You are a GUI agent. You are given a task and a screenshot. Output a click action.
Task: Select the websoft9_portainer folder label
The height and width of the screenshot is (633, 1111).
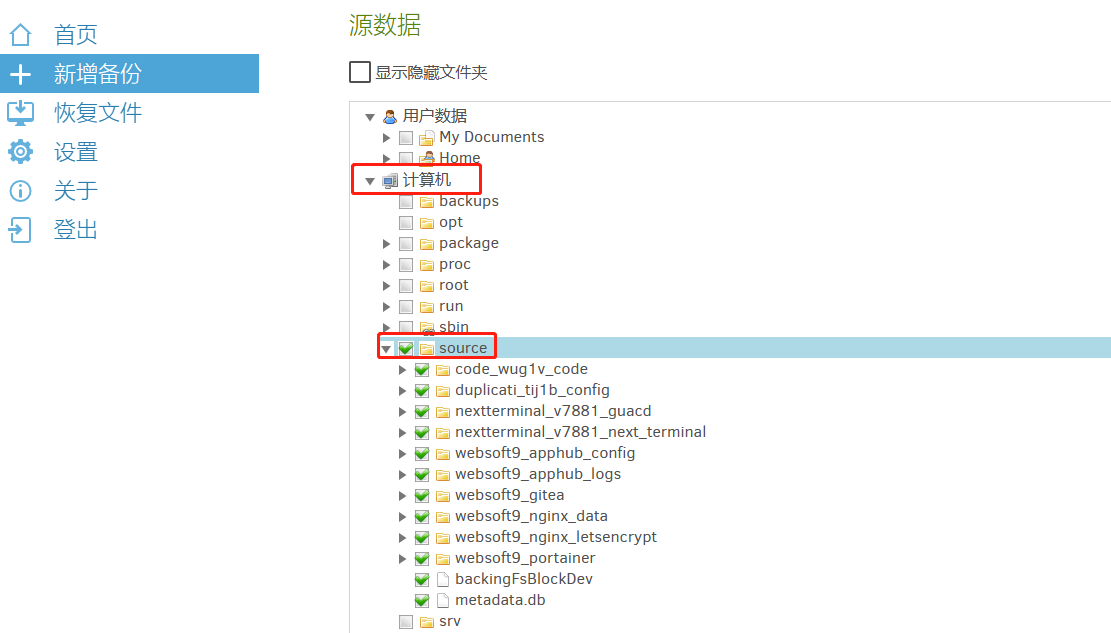(524, 559)
